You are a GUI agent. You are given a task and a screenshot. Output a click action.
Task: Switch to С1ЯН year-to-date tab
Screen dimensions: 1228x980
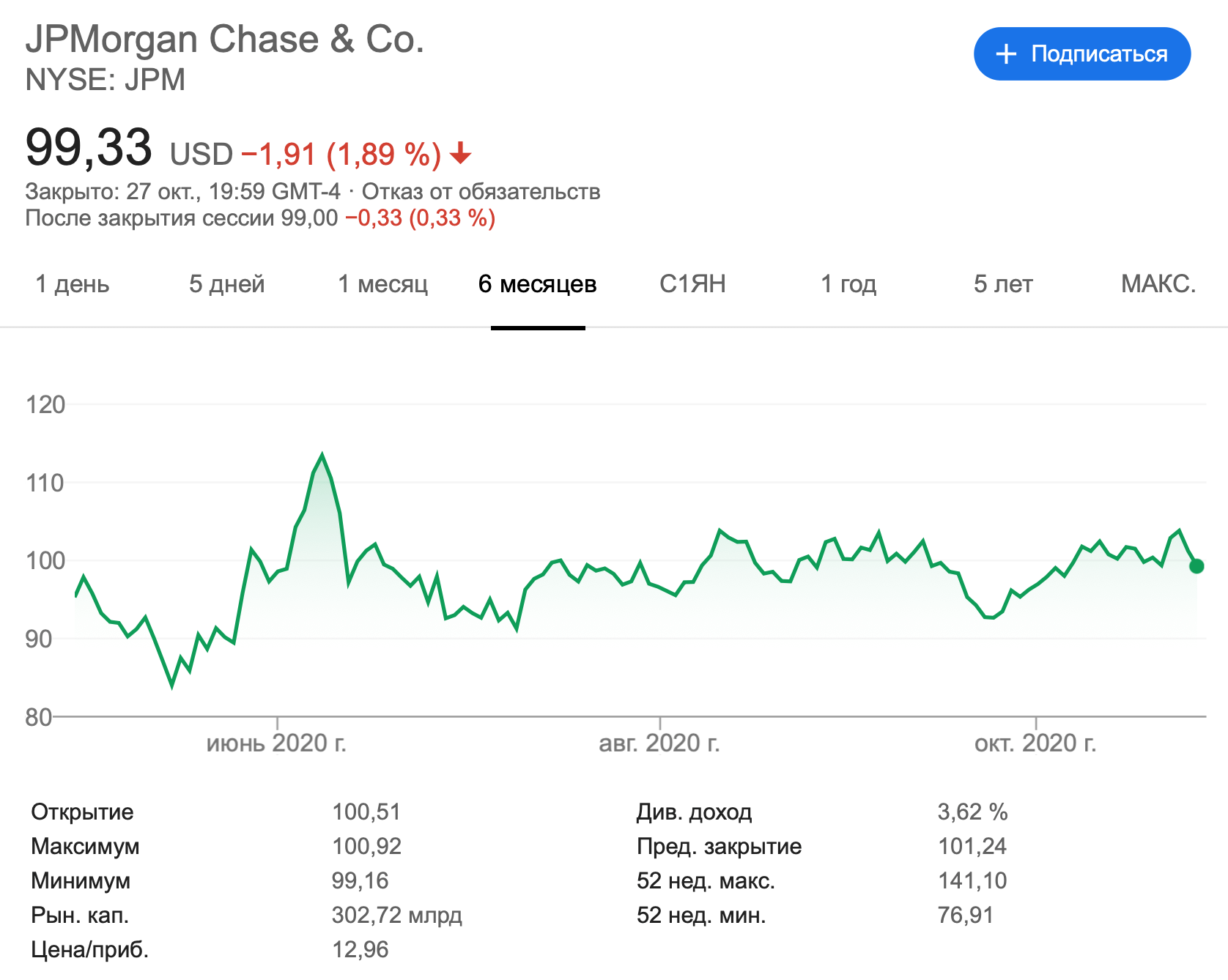[692, 284]
